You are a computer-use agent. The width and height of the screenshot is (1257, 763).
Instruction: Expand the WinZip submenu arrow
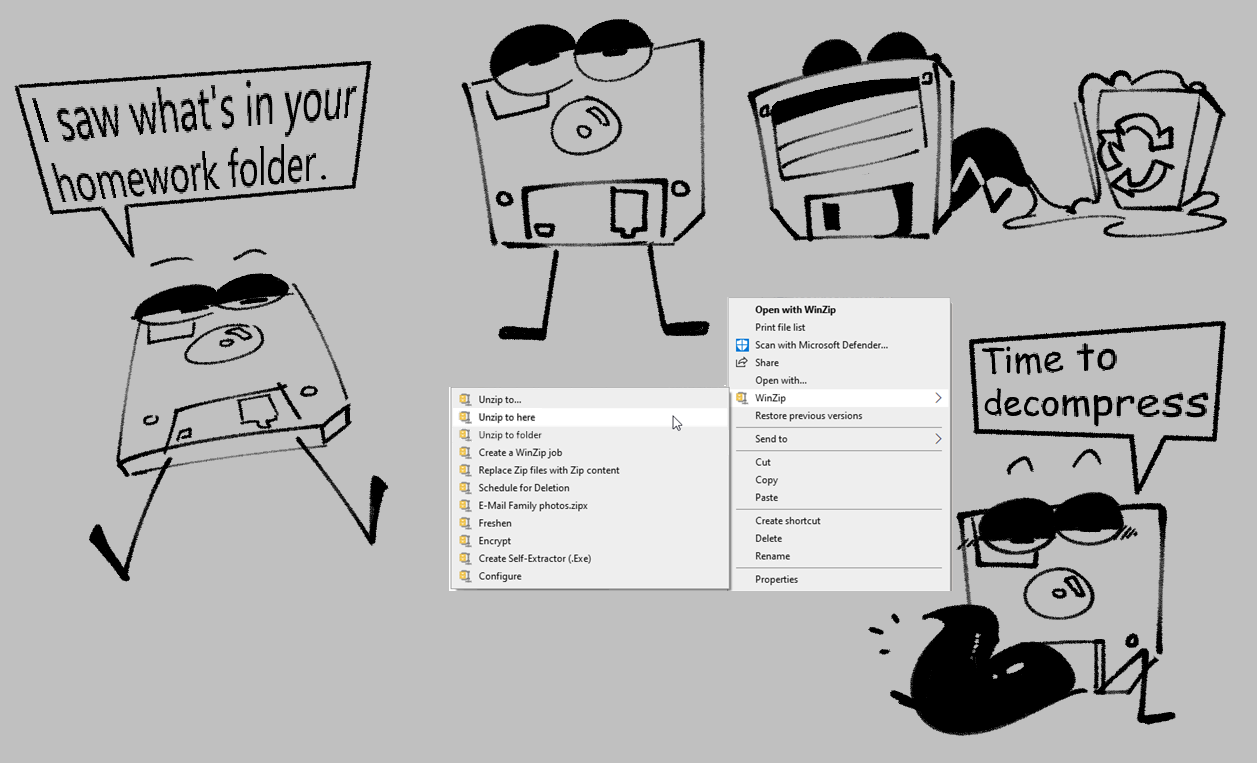(x=937, y=398)
